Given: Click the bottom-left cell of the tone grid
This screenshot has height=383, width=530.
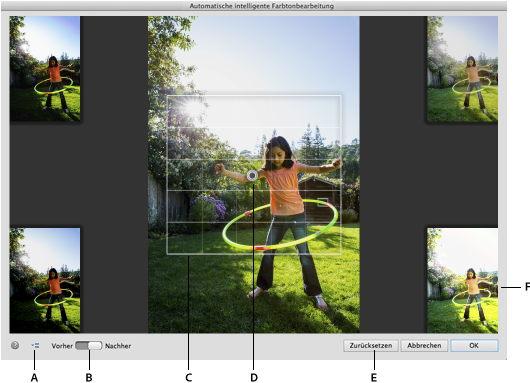Looking at the screenshot, I should (185, 238).
